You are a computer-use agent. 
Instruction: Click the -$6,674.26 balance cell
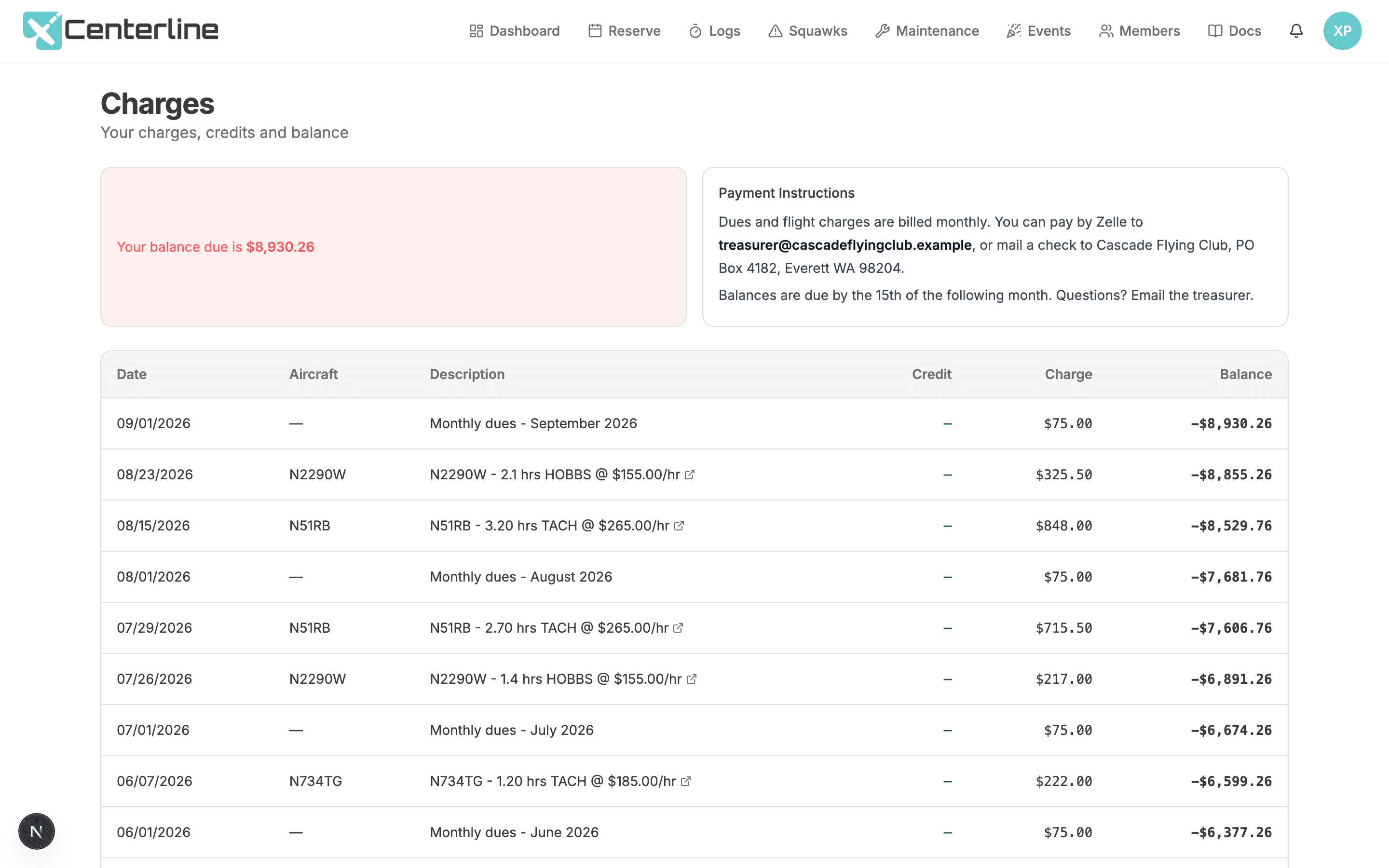click(x=1231, y=730)
